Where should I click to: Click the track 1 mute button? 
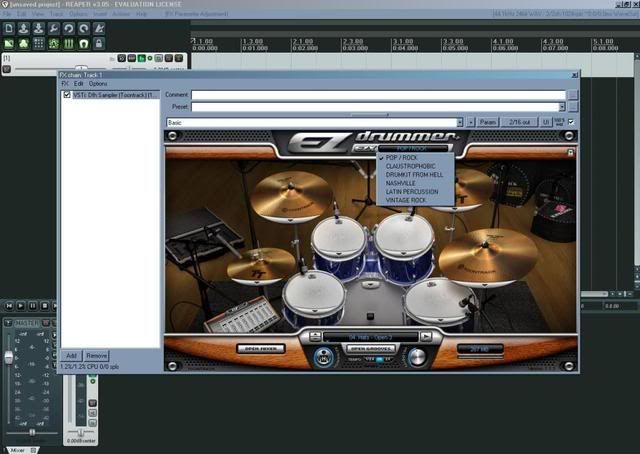tap(169, 58)
